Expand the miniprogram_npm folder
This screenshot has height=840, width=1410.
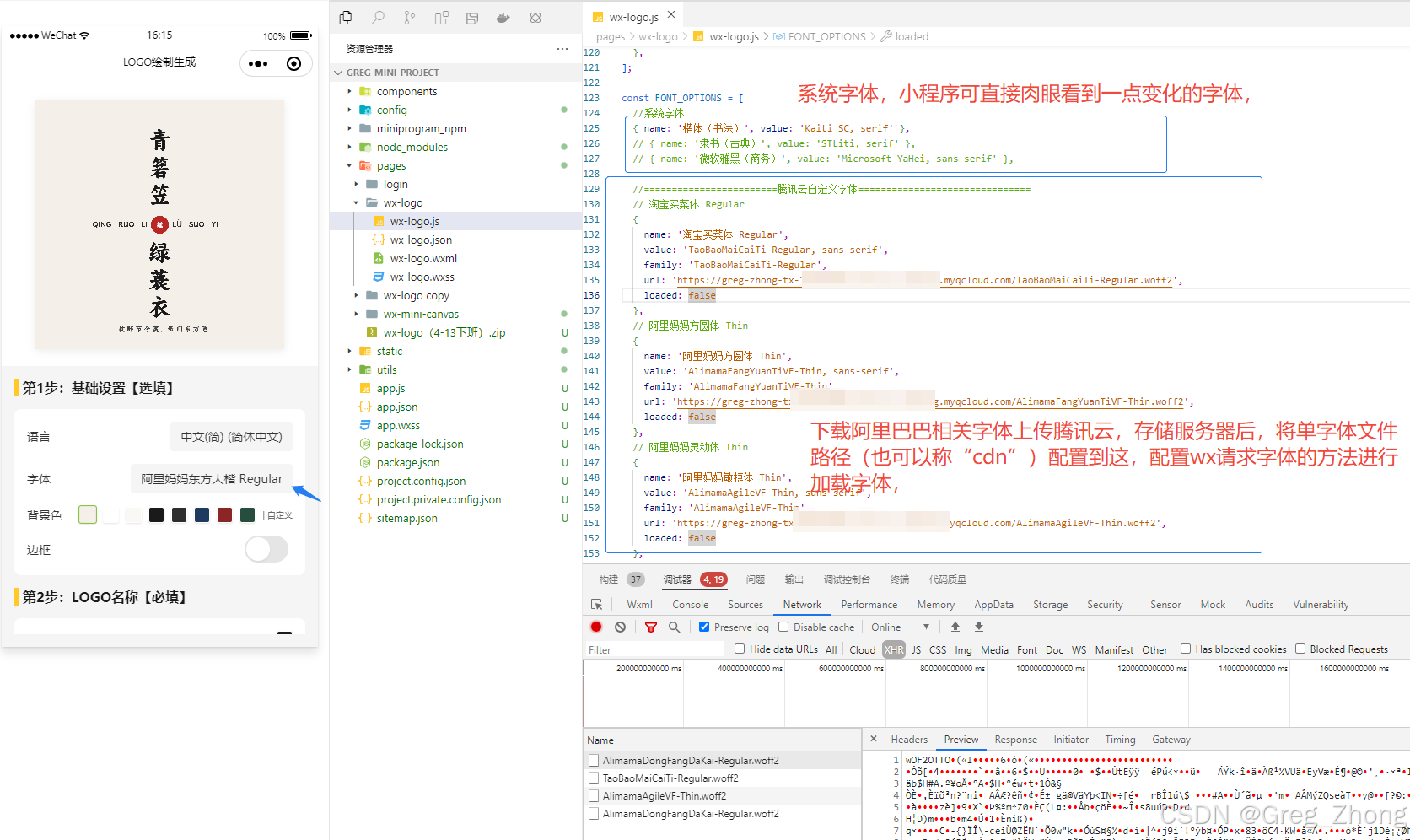coord(349,128)
